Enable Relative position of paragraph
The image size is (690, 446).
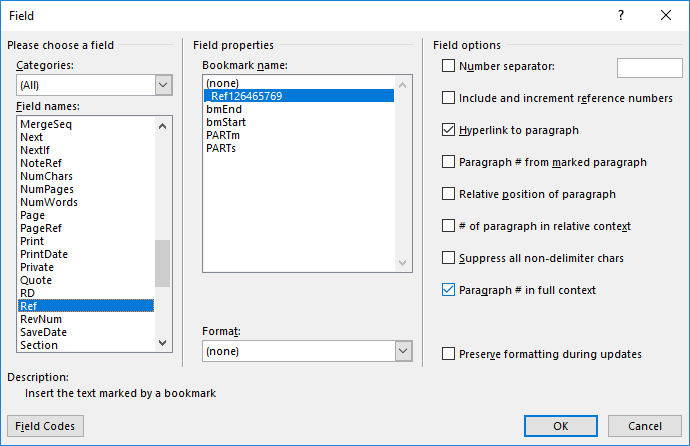pos(448,194)
